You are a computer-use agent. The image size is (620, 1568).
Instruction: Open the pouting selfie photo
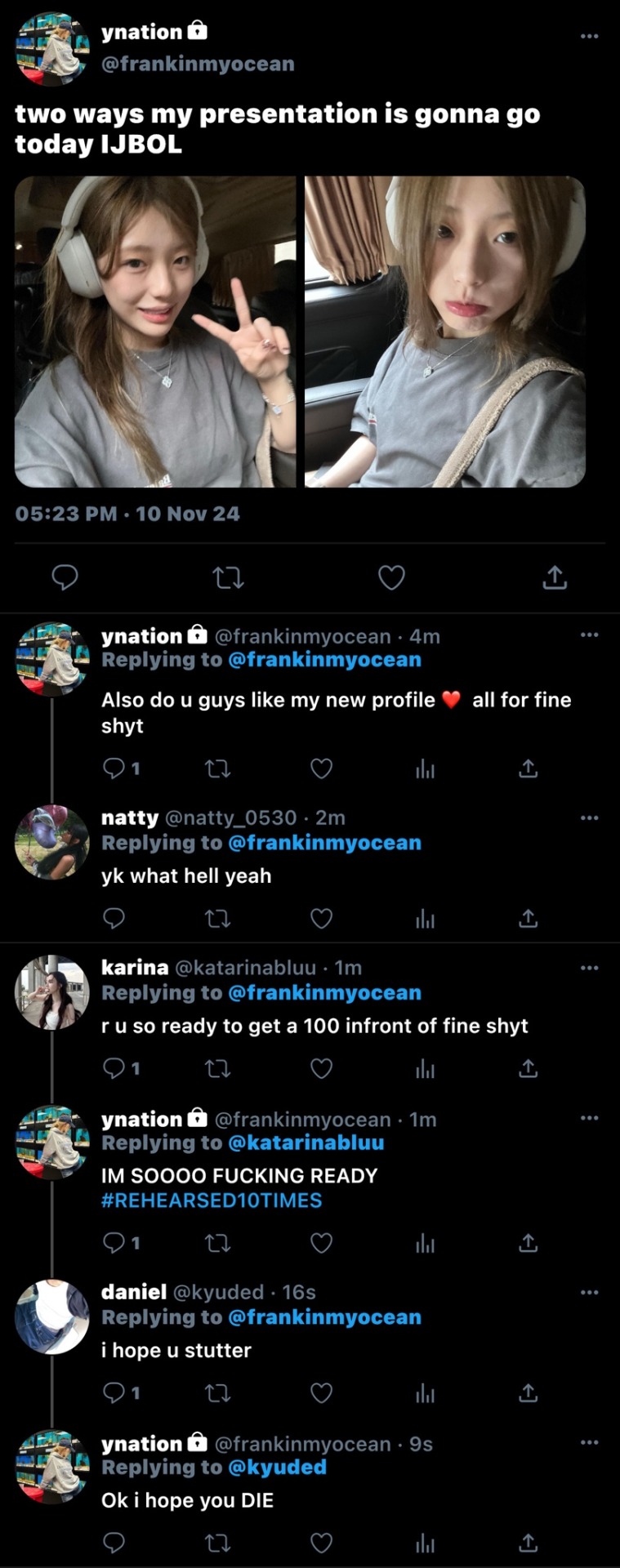pos(445,332)
